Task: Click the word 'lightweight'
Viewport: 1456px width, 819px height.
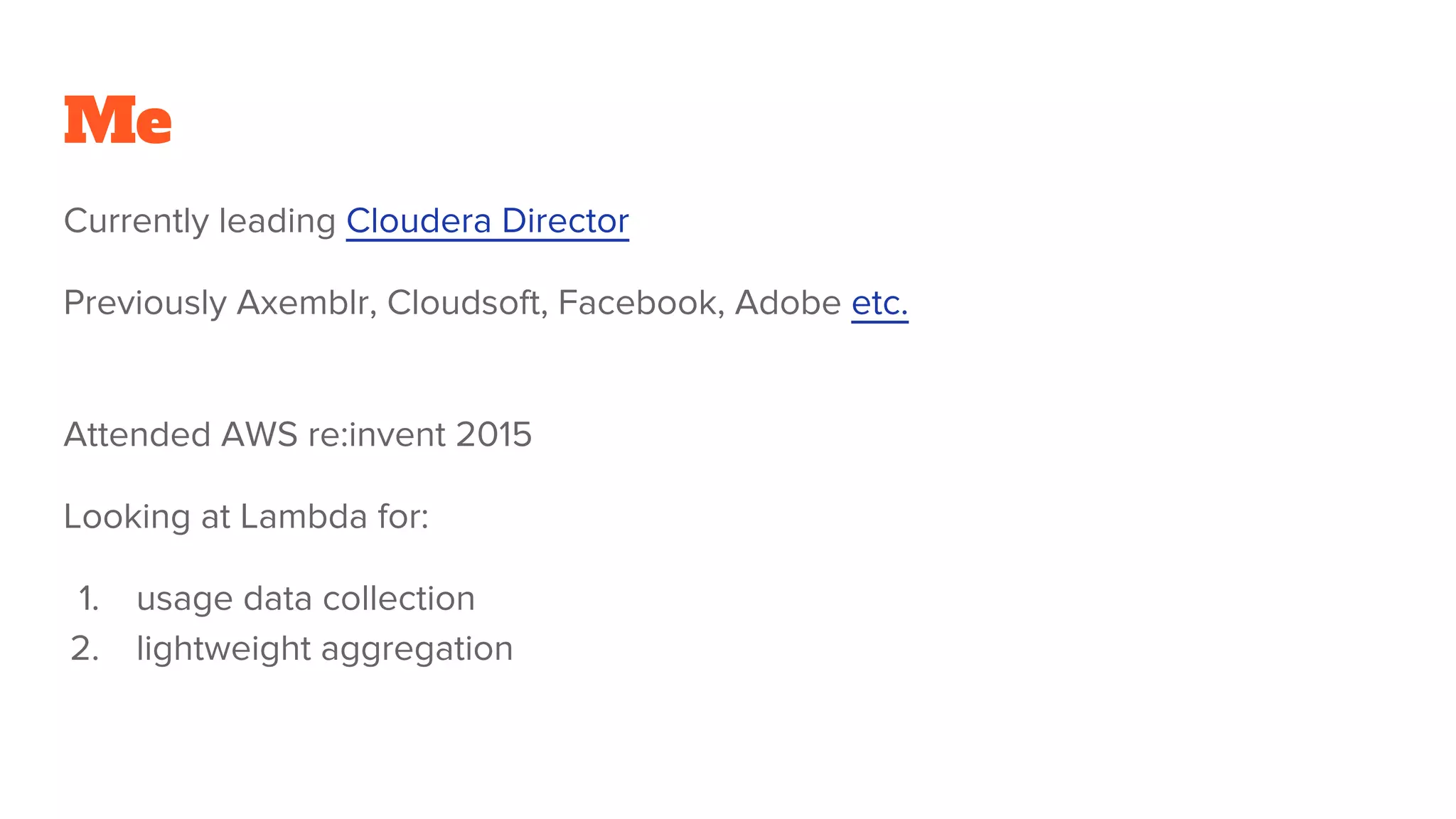Action: tap(223, 650)
